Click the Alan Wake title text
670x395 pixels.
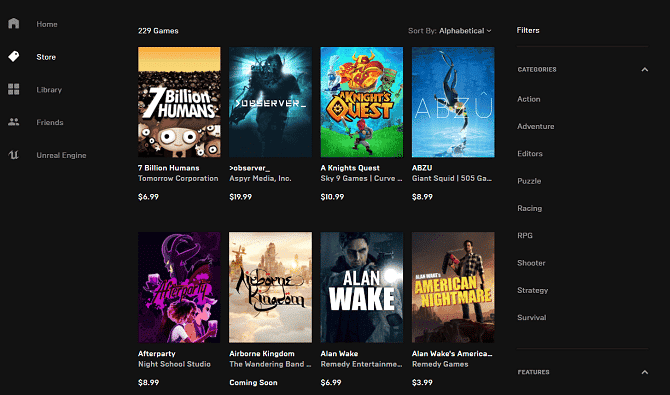click(339, 354)
